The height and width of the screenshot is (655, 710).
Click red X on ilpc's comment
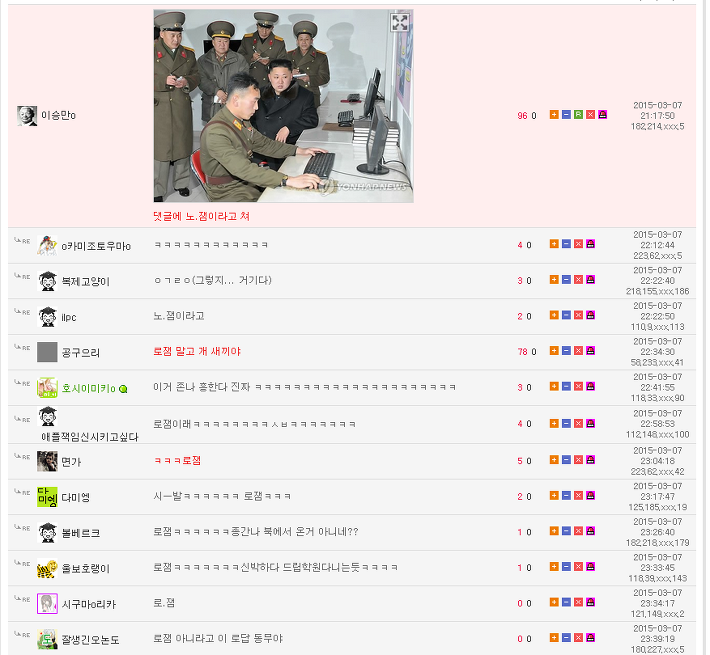coord(578,315)
